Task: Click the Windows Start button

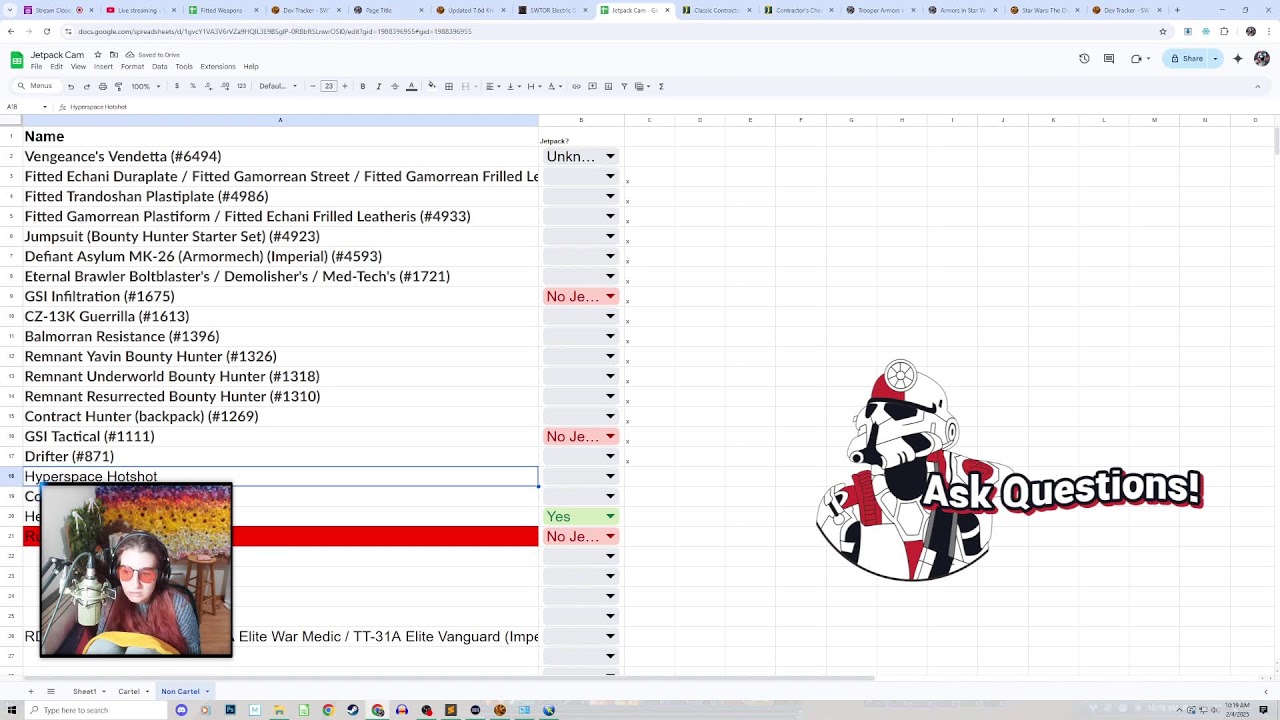Action: coord(12,710)
